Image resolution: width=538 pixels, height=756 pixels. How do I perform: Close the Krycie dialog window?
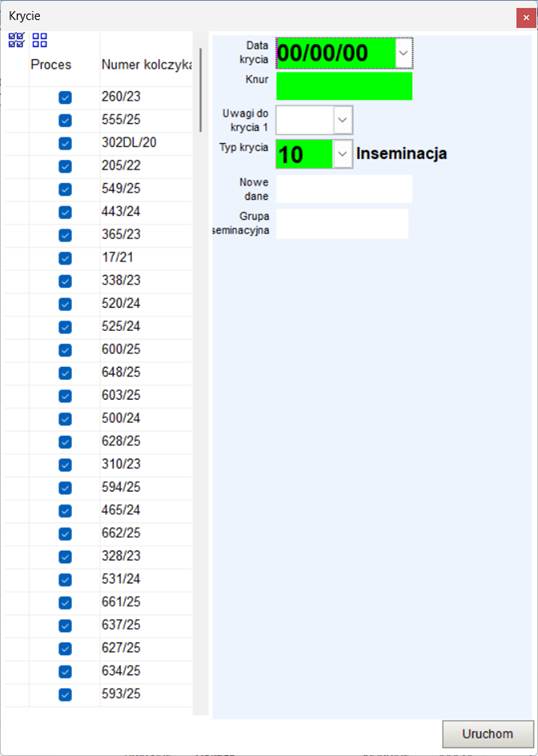526,17
